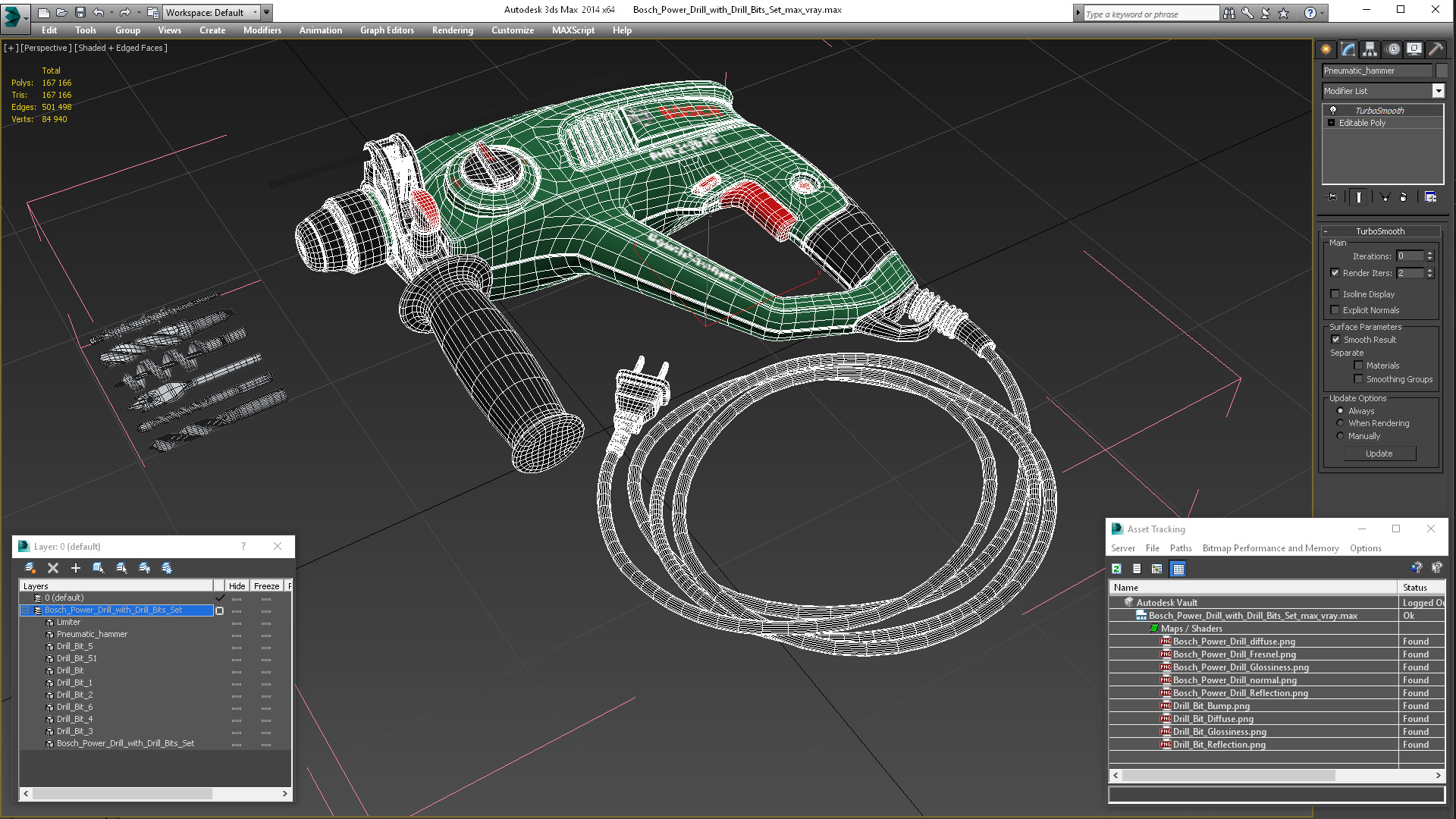Open the Modifiers menu
1456x819 pixels.
point(262,30)
